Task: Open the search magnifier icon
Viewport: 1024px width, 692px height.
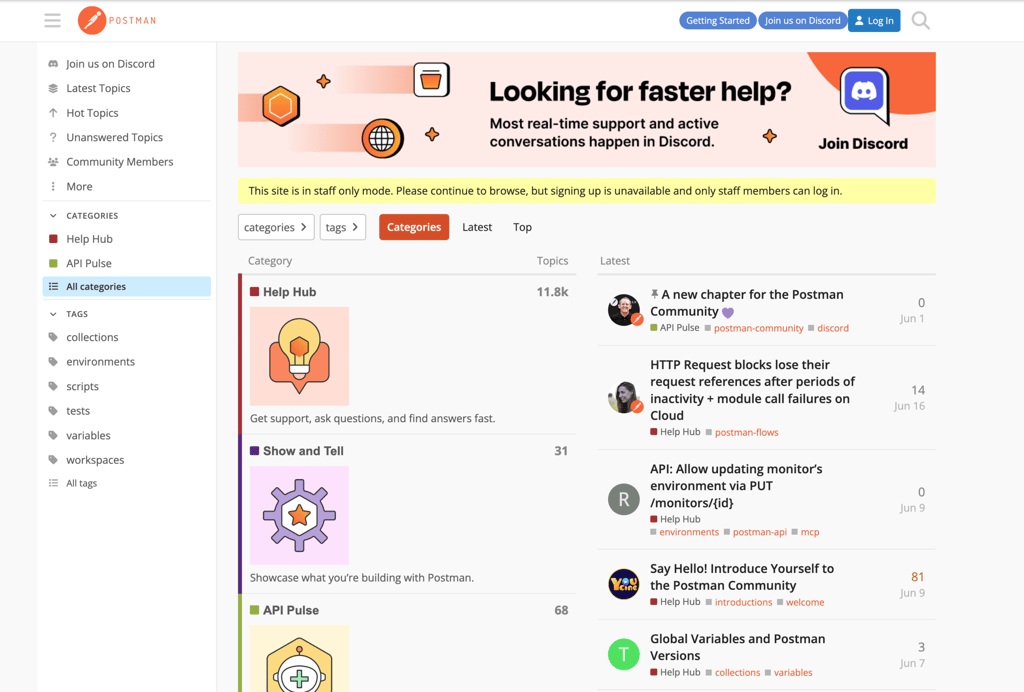Action: click(920, 21)
